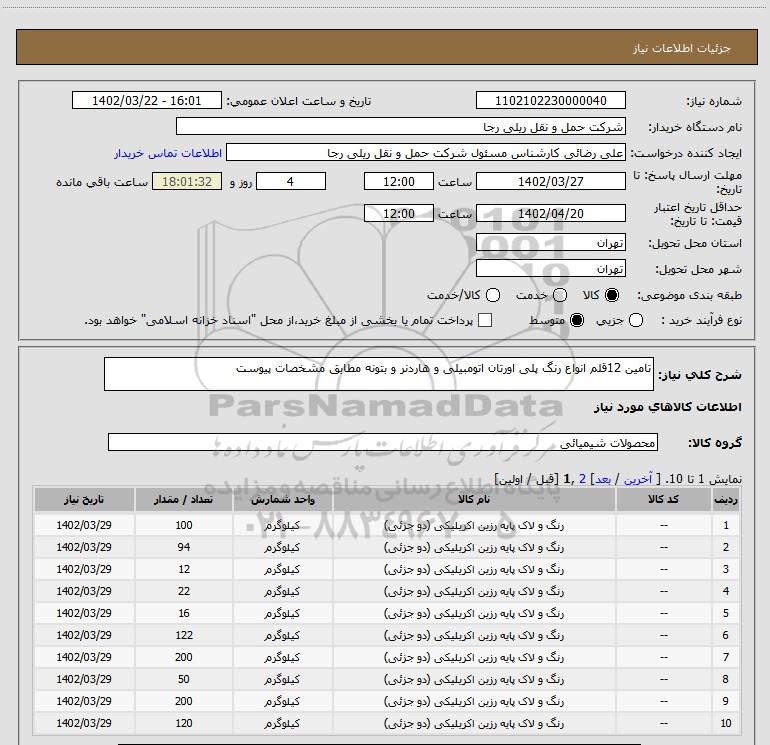Tick the اسناد خزانه اسلامی payment checkbox
This screenshot has height=745, width=770.
pos(485,320)
